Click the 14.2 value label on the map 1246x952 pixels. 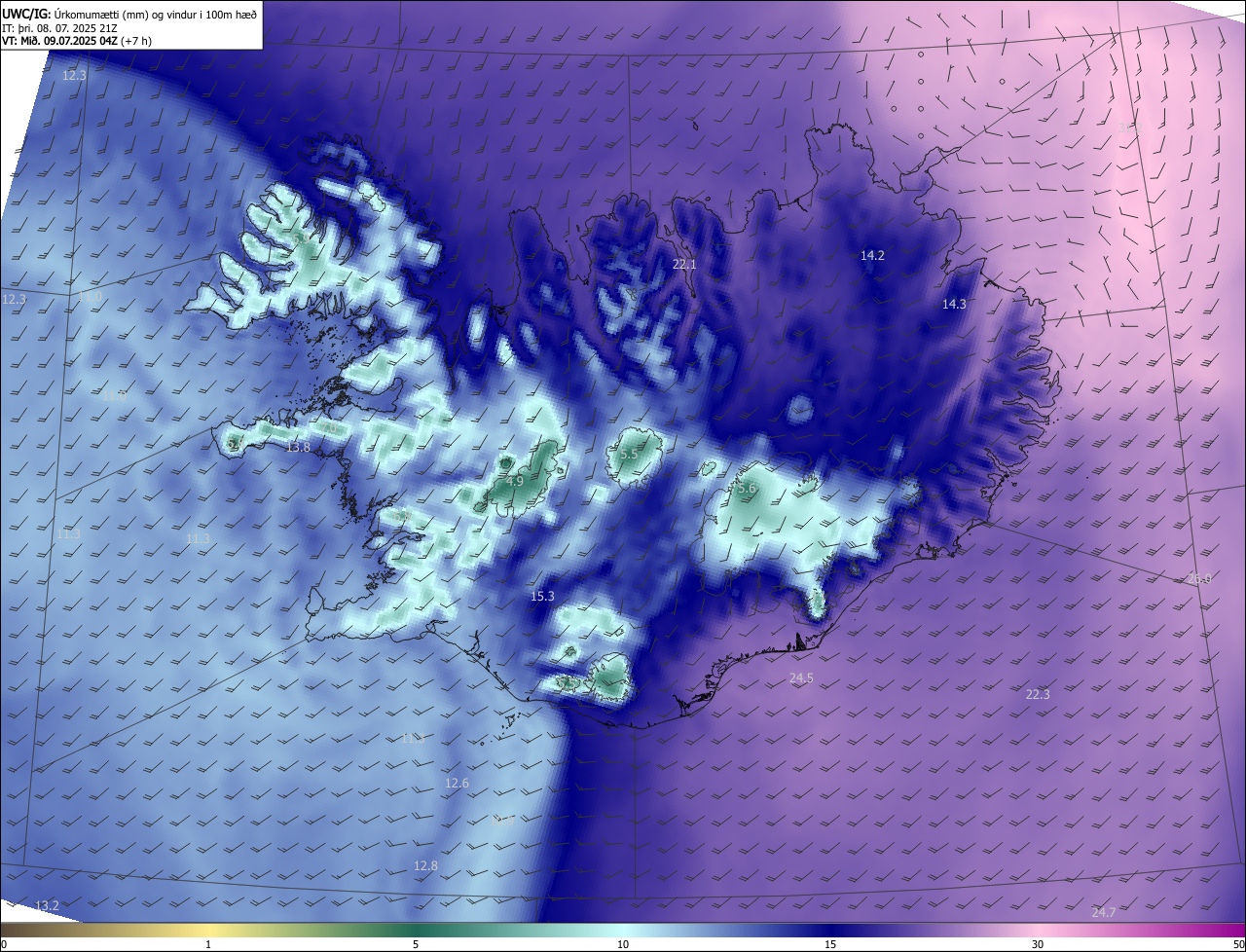click(x=872, y=256)
